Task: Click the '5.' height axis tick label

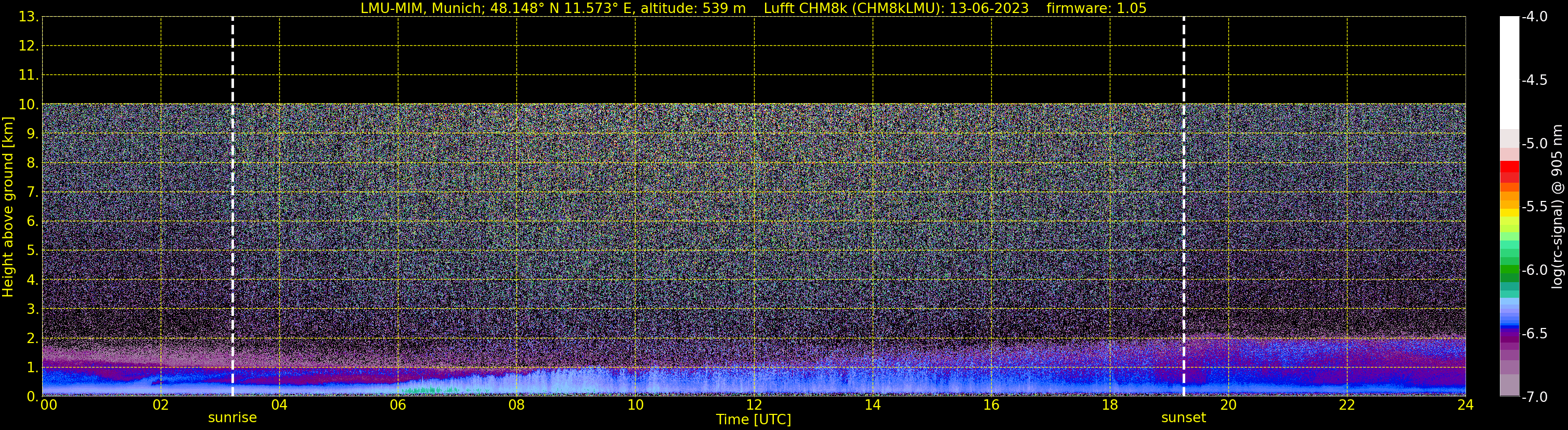Action: tap(33, 251)
